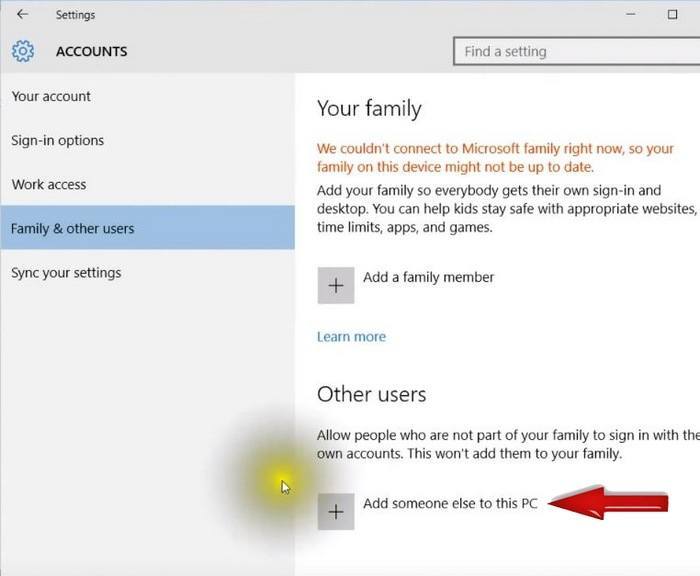700x576 pixels.
Task: Click the Other users heading
Action: click(371, 394)
